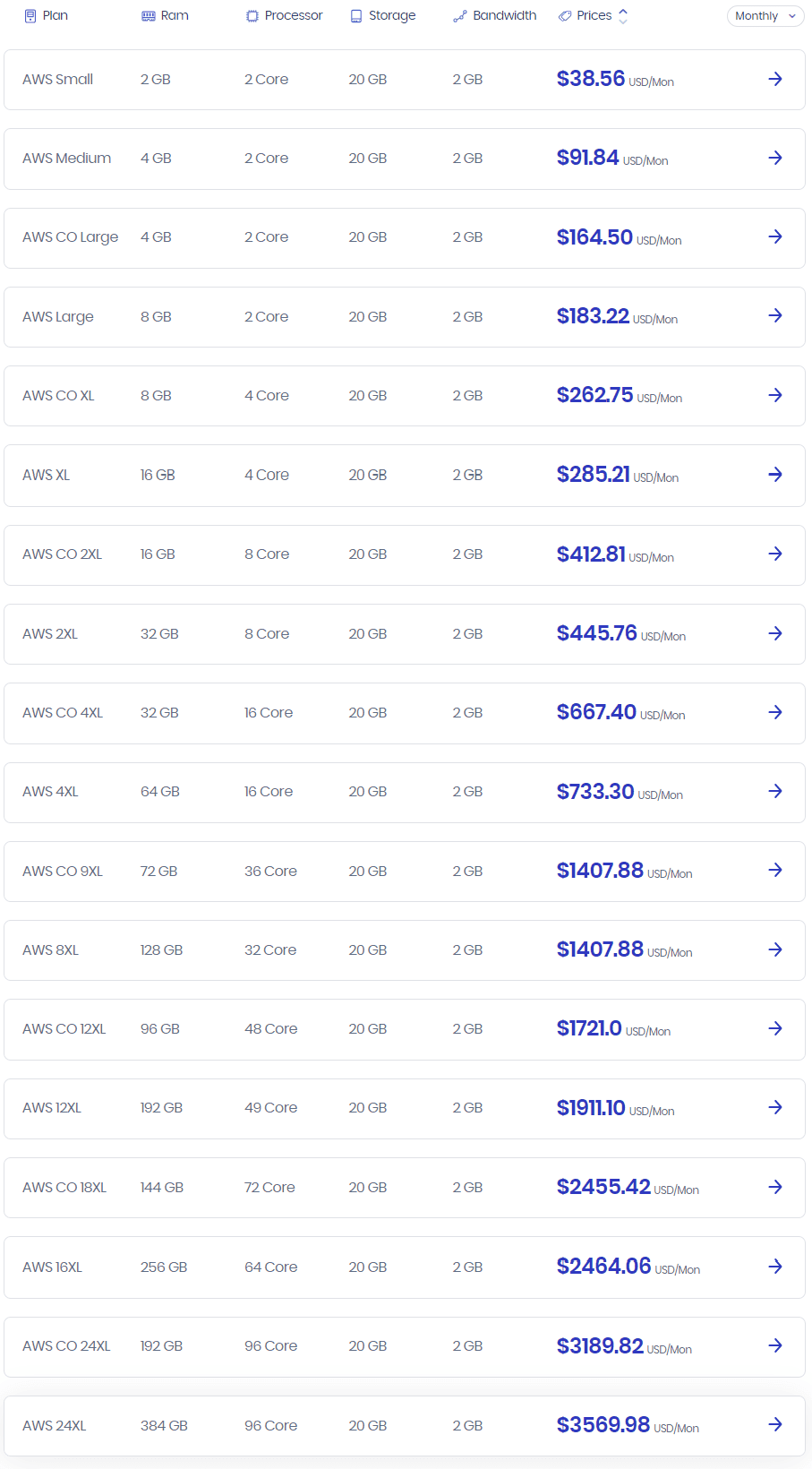Image resolution: width=812 pixels, height=1469 pixels.
Task: Click the Processor column header icon
Action: pyautogui.click(x=252, y=16)
